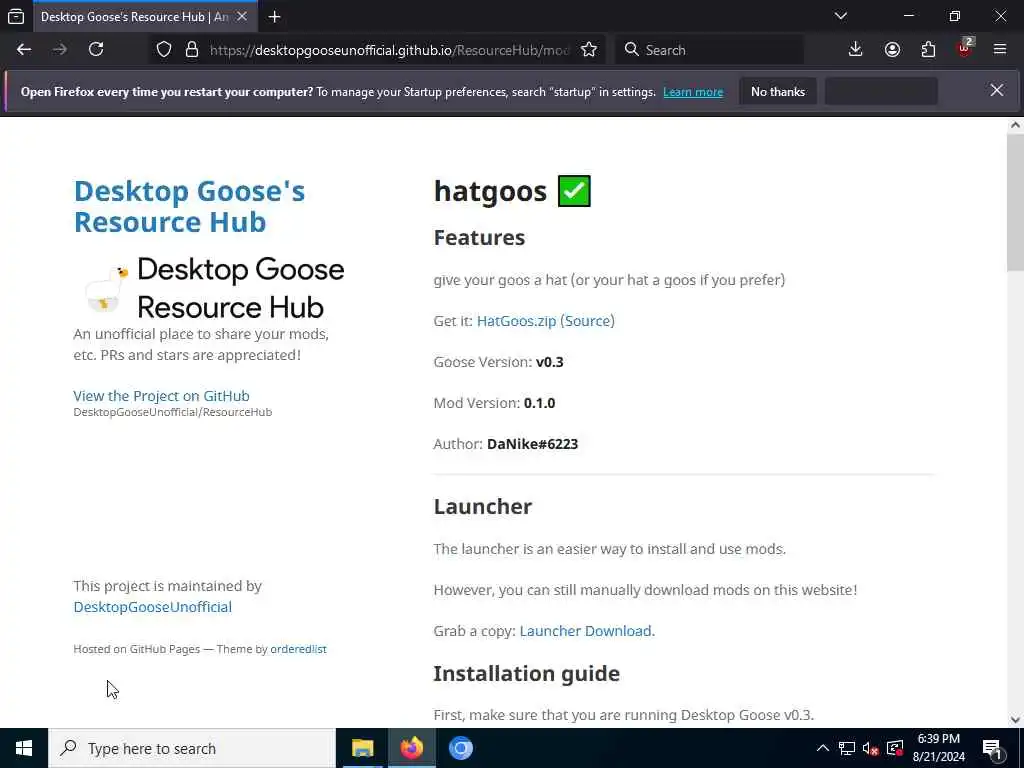This screenshot has width=1024, height=768.
Task: Open the Windows Start menu
Action: [x=24, y=748]
